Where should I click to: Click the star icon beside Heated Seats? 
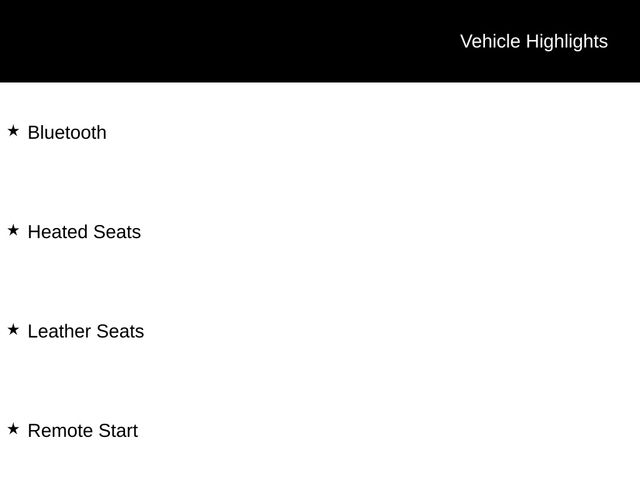tap(13, 230)
